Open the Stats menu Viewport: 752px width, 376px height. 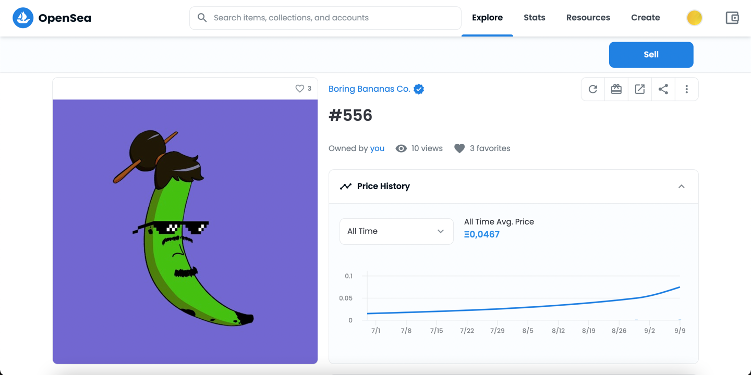[x=534, y=18]
